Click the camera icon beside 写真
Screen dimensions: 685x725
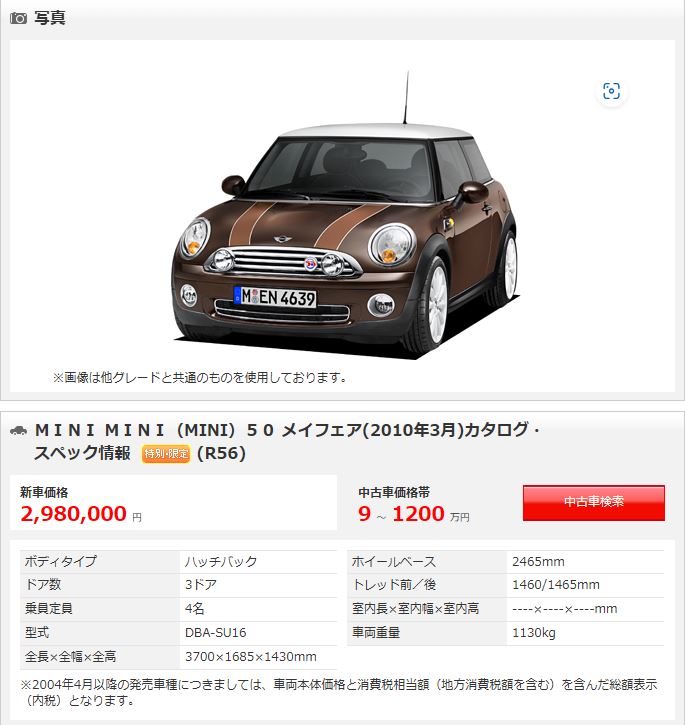(x=19, y=18)
